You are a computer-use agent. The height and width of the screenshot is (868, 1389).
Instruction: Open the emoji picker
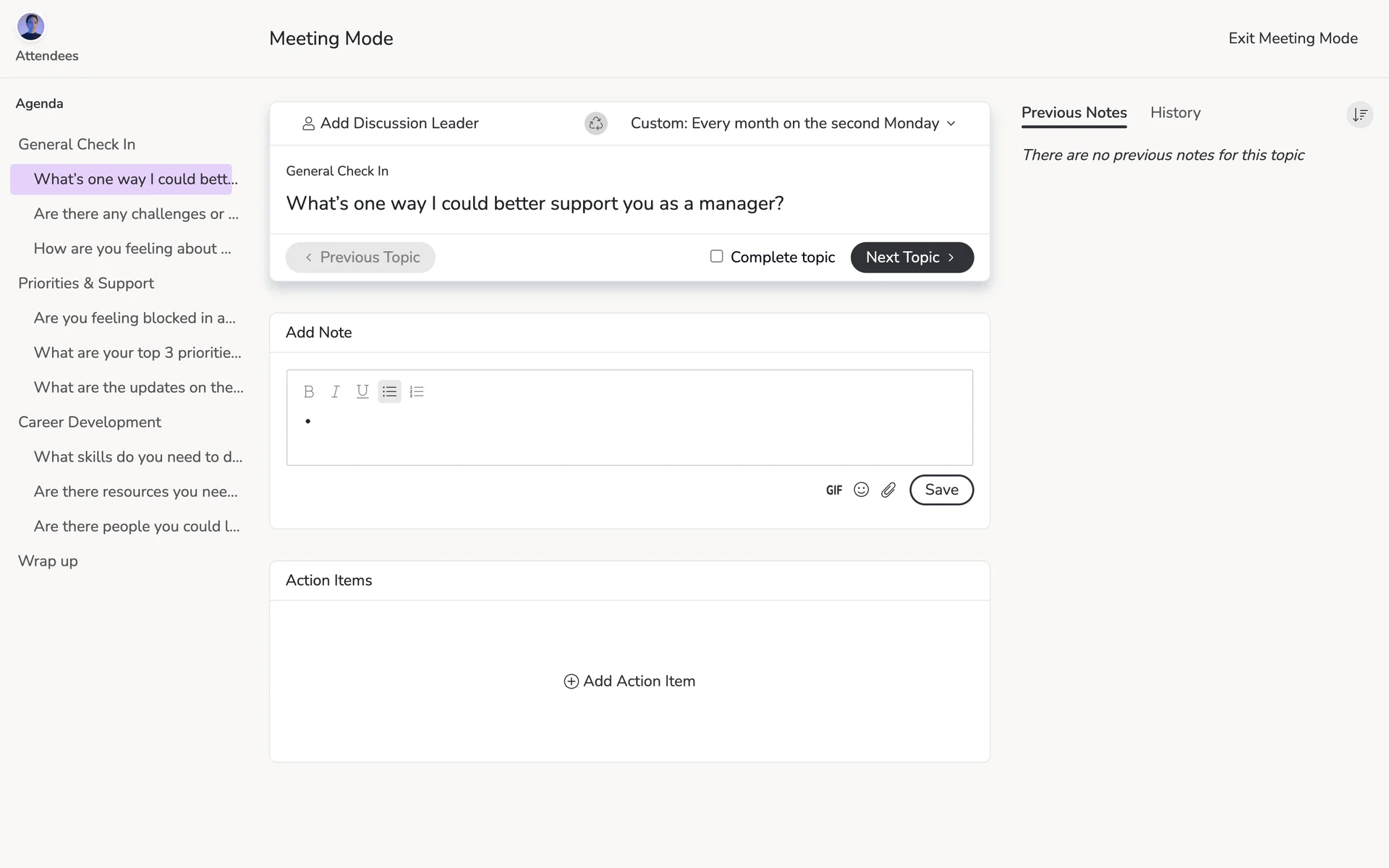(861, 490)
